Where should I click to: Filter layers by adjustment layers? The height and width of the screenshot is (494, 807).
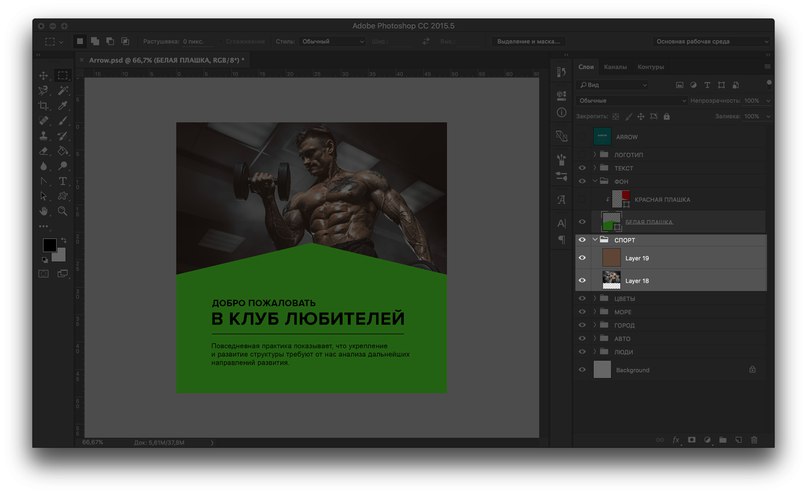[x=693, y=85]
